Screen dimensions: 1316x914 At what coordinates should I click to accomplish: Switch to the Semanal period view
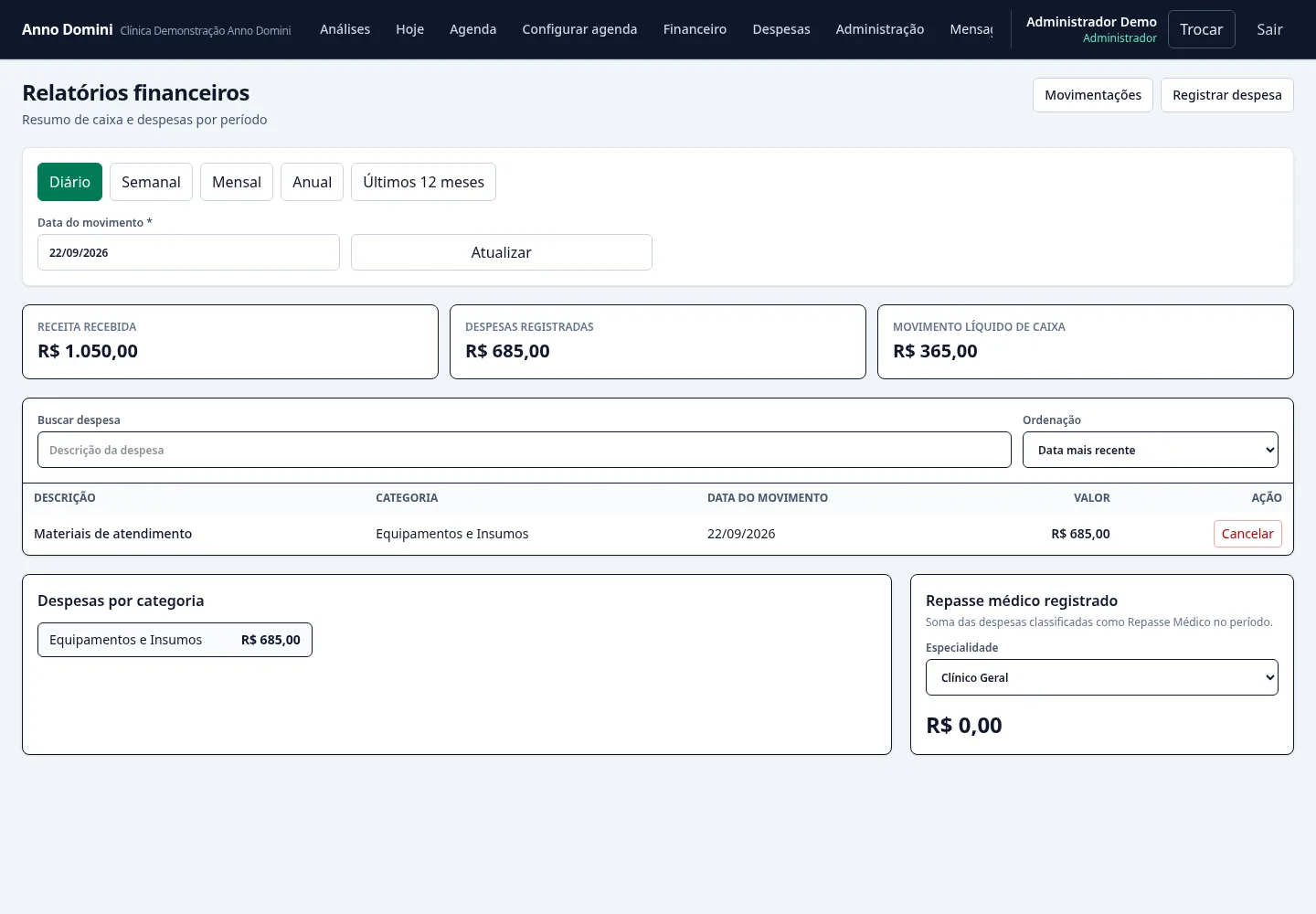(151, 182)
